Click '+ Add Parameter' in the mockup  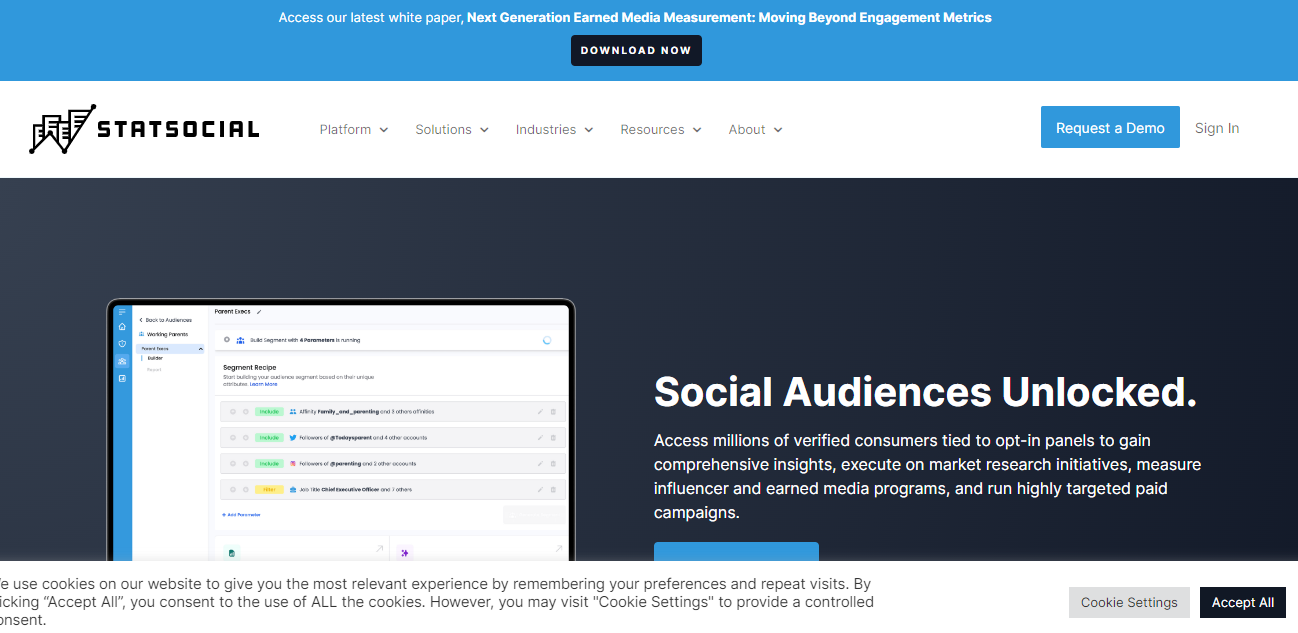click(242, 514)
